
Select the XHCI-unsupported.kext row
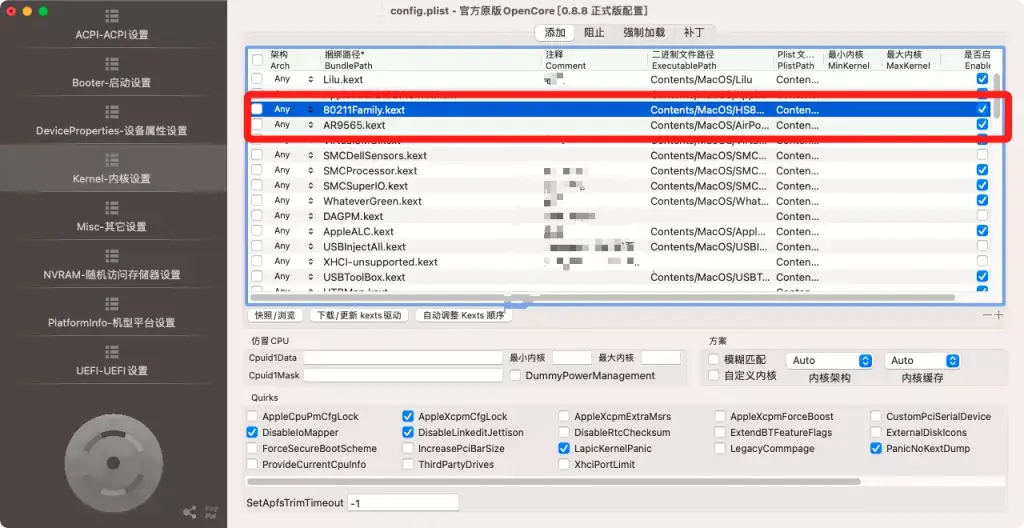[x=619, y=261]
